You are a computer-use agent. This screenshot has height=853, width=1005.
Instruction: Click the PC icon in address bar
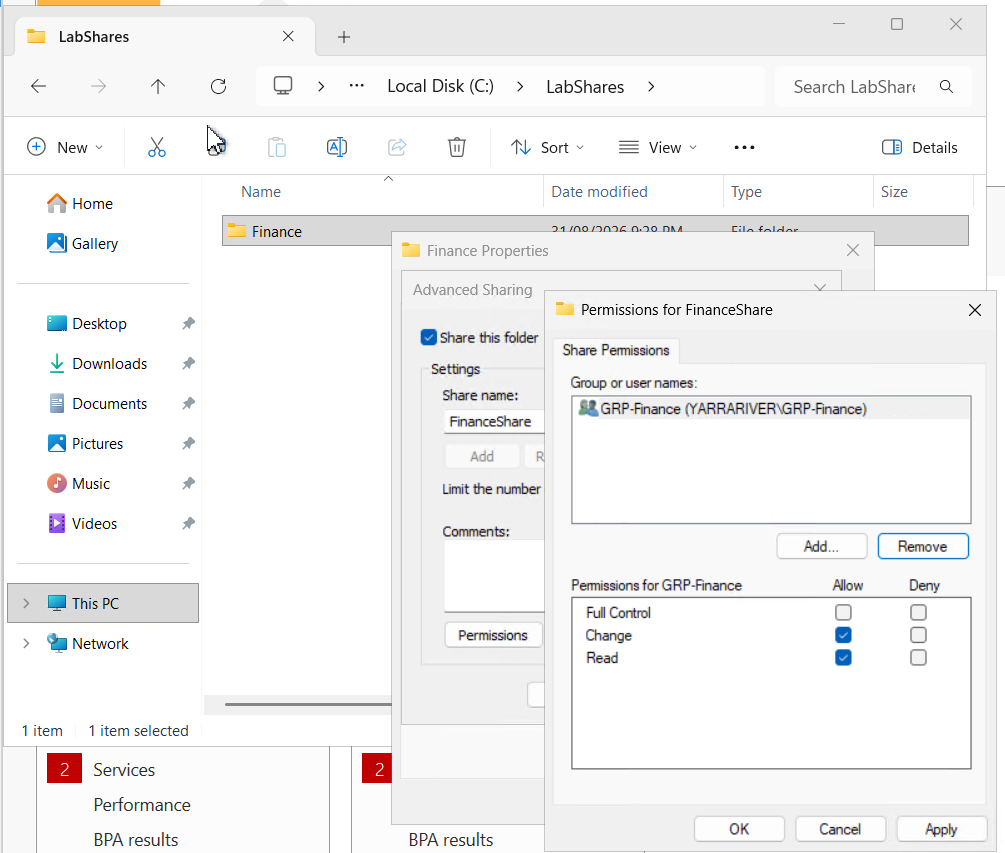point(283,86)
